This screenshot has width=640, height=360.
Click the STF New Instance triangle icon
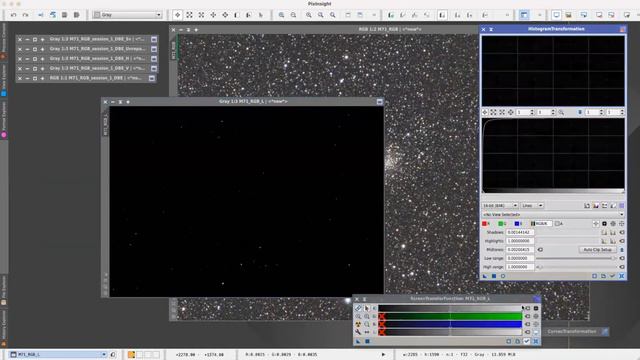358,341
